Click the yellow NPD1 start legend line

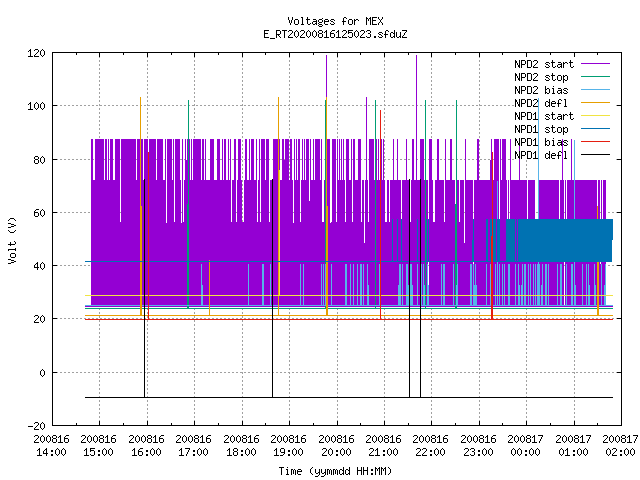click(x=596, y=116)
